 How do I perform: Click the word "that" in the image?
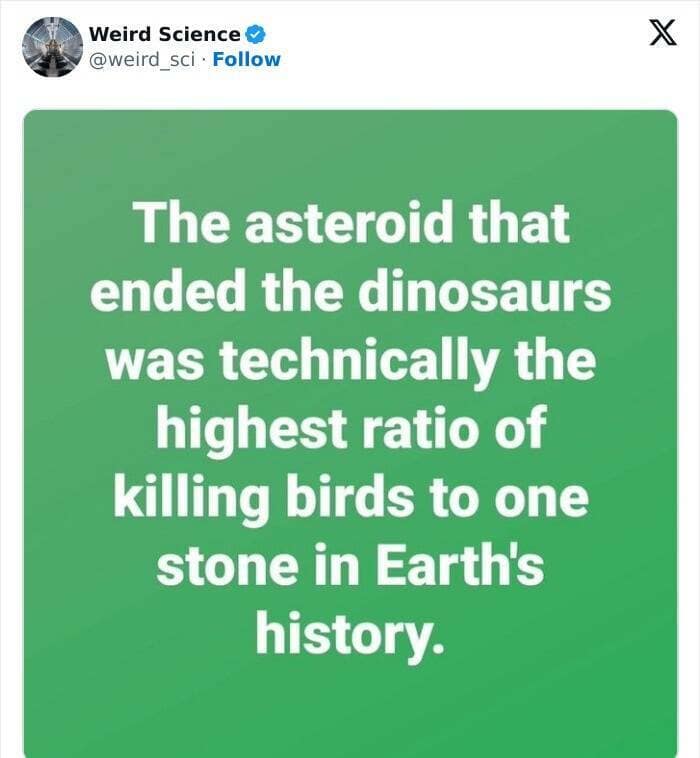[x=522, y=222]
